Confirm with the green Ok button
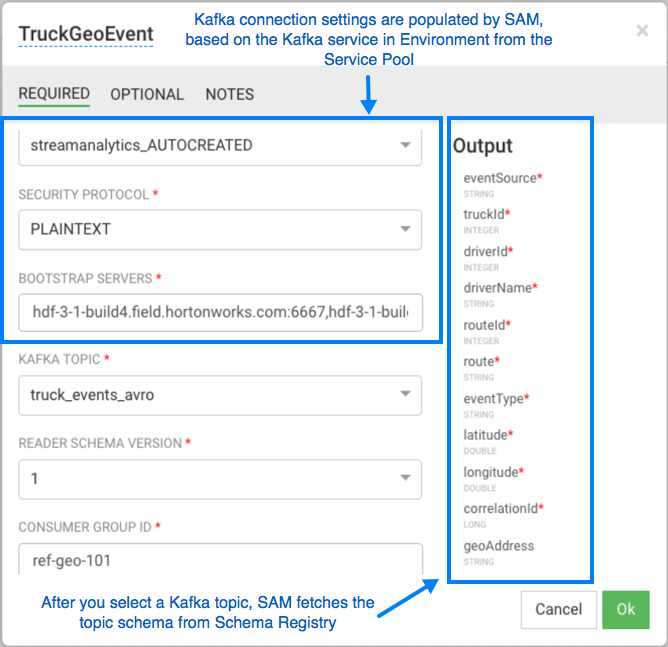 (625, 609)
